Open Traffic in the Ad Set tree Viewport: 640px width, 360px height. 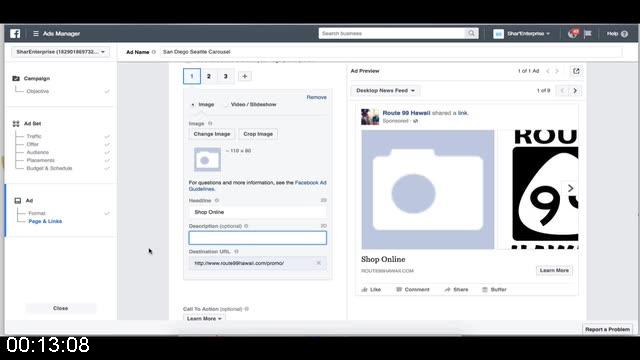(x=34, y=136)
